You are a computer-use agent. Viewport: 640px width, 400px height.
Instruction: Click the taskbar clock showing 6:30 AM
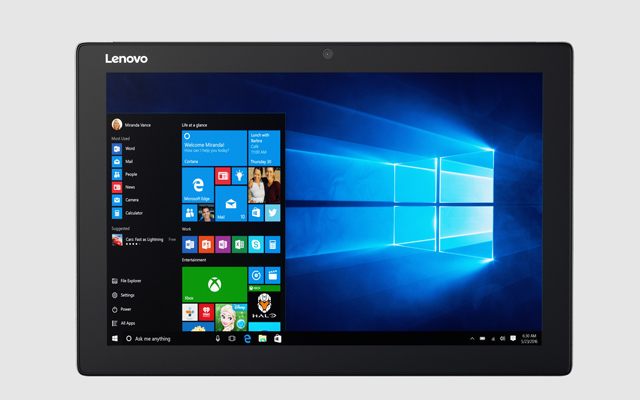(529, 339)
